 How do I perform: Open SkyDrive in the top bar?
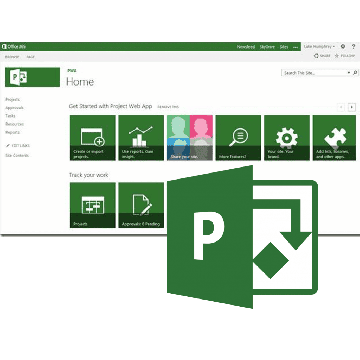tap(267, 47)
